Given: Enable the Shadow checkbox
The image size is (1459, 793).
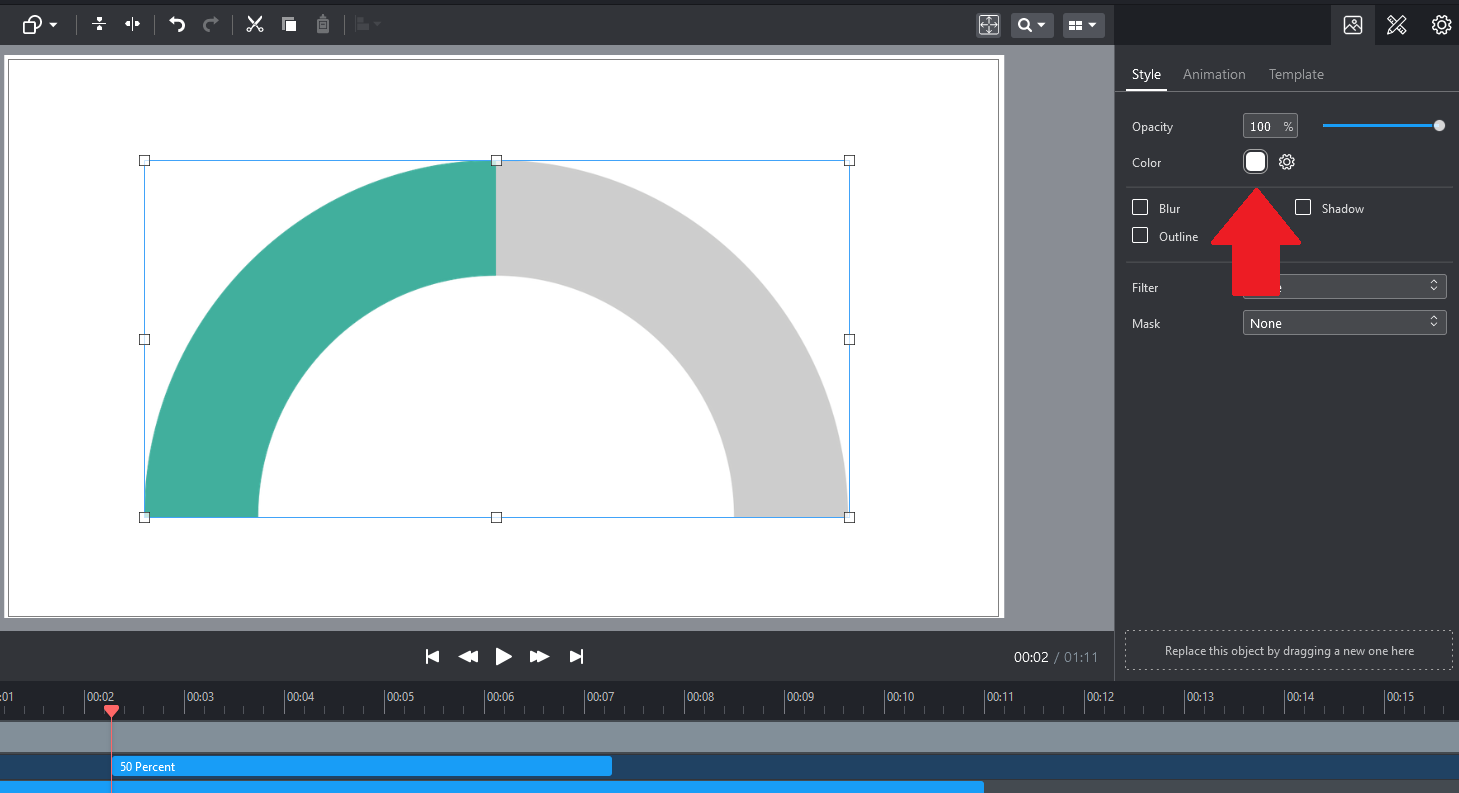Looking at the screenshot, I should click(x=1303, y=207).
